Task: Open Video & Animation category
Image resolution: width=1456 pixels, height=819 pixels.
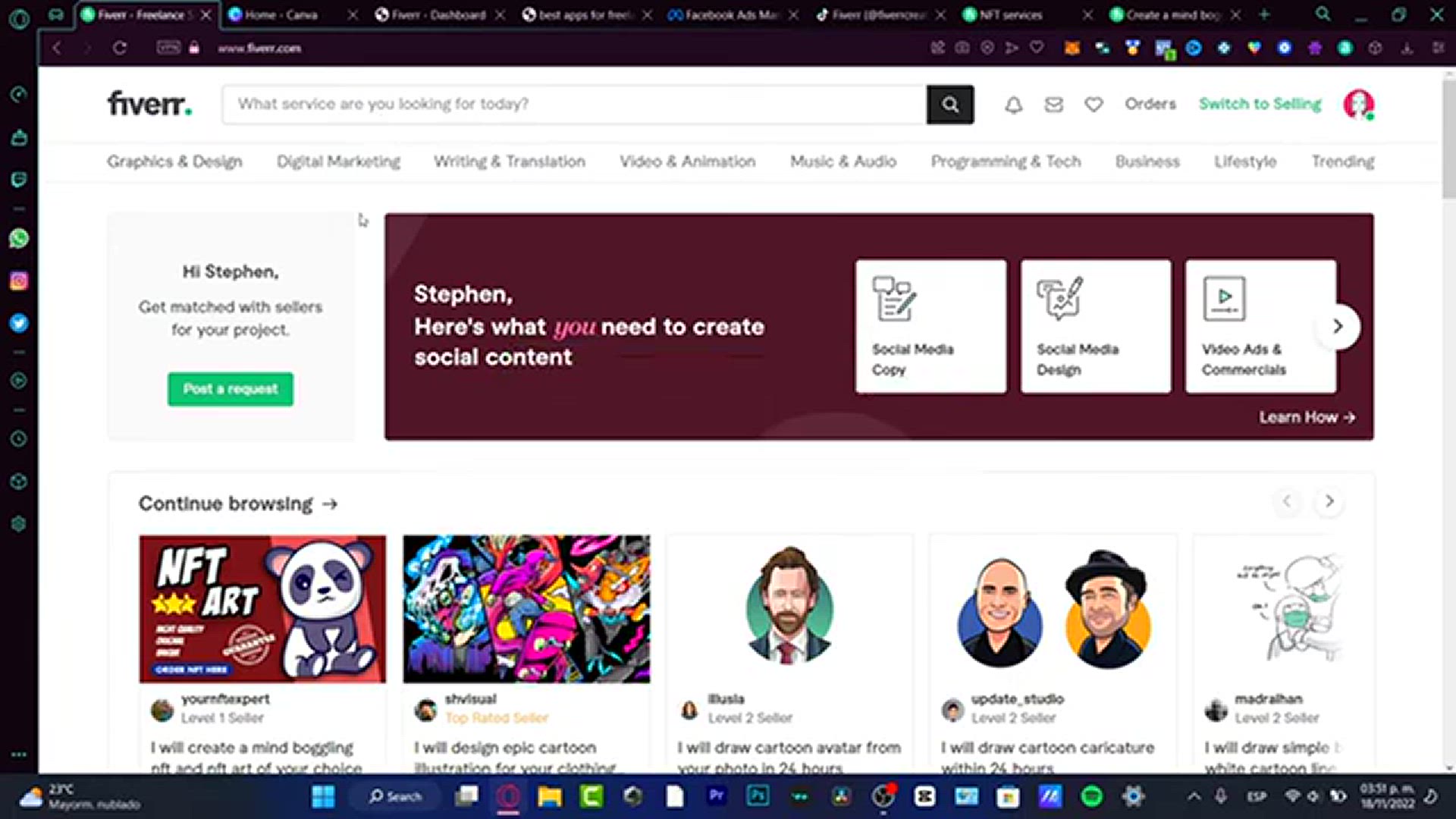Action: click(x=687, y=162)
